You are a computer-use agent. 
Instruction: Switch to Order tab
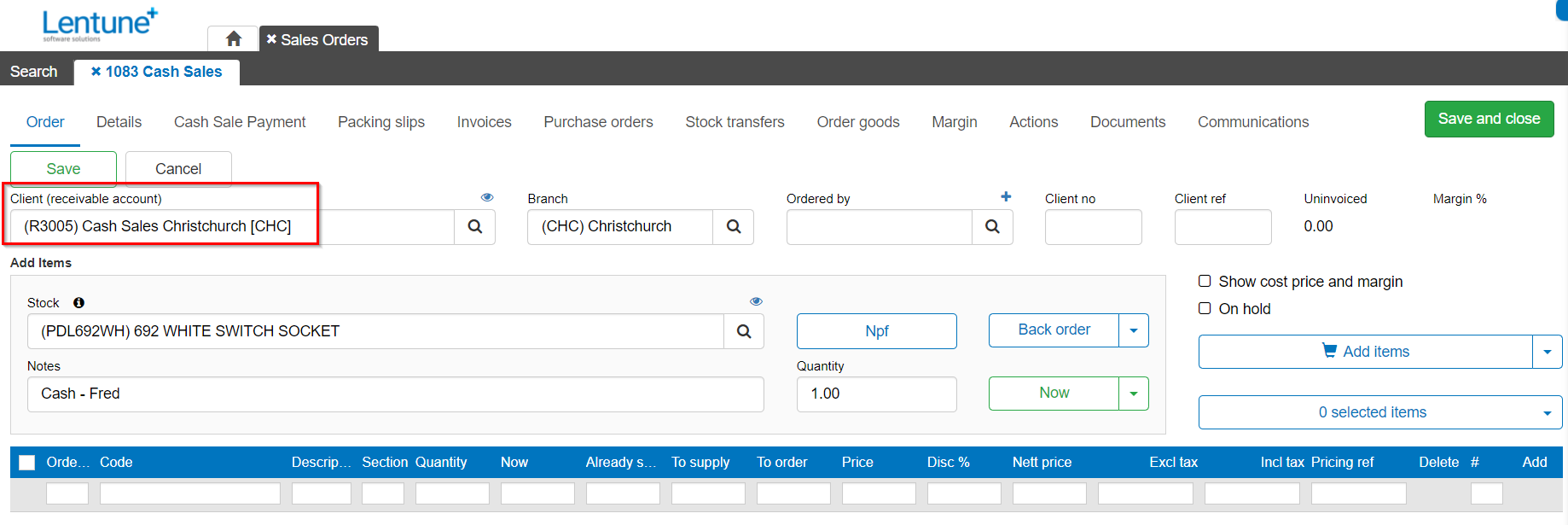coord(45,122)
